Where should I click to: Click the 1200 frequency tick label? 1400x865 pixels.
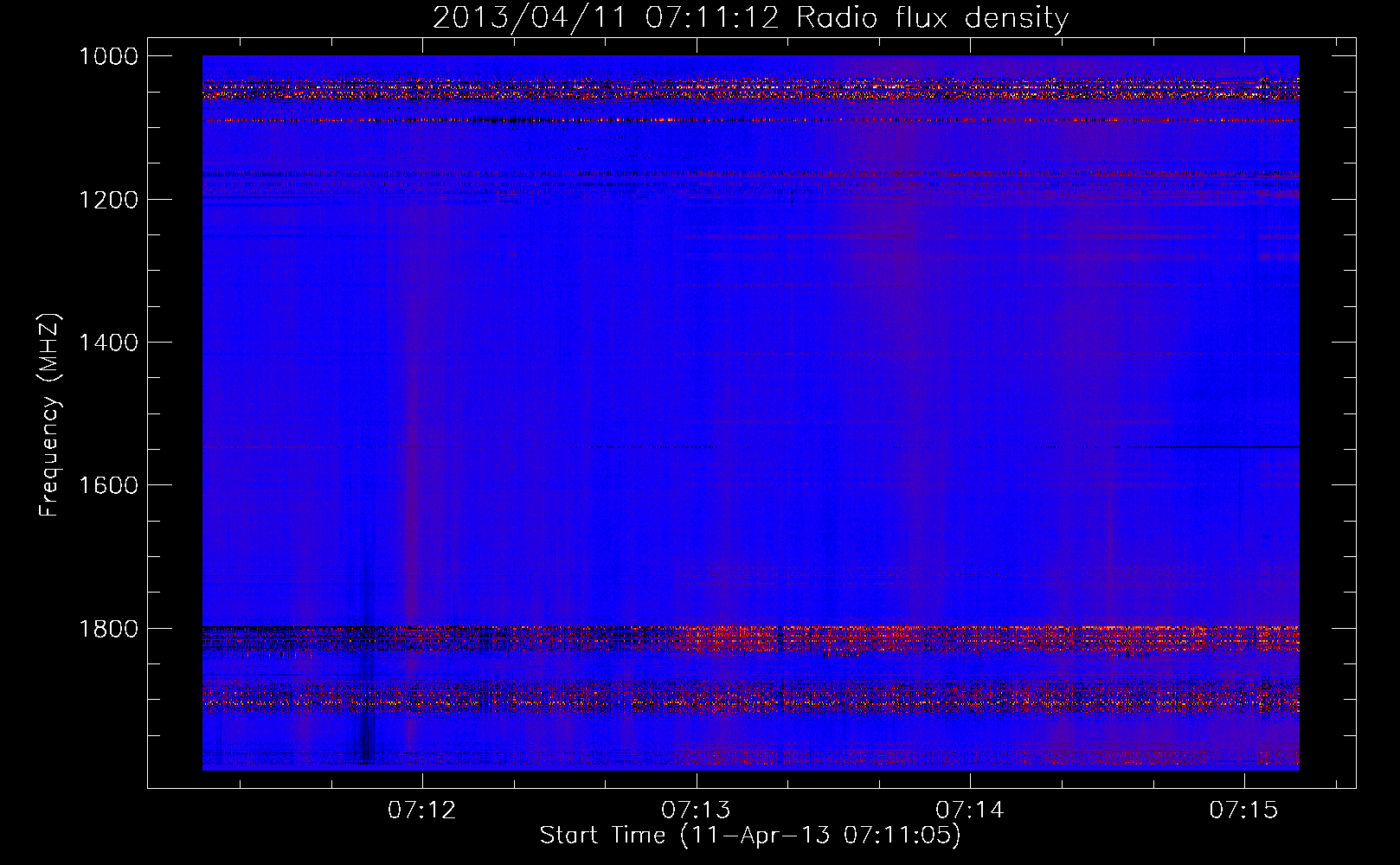click(x=108, y=200)
